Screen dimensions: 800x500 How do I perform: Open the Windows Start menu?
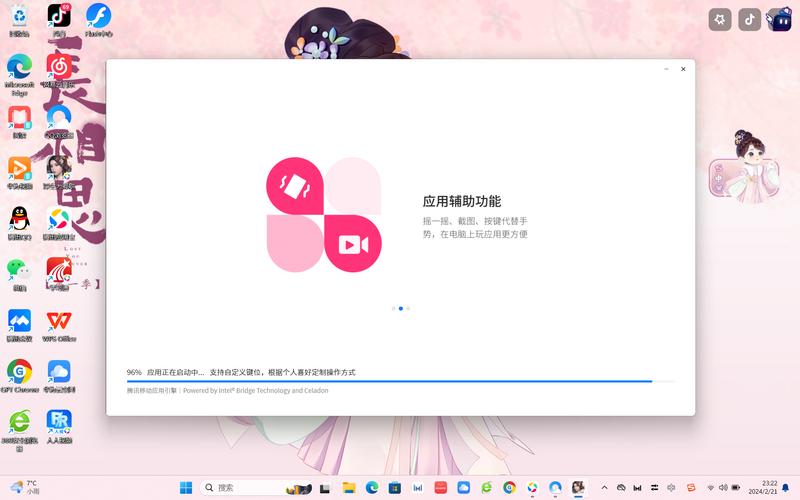(186, 488)
